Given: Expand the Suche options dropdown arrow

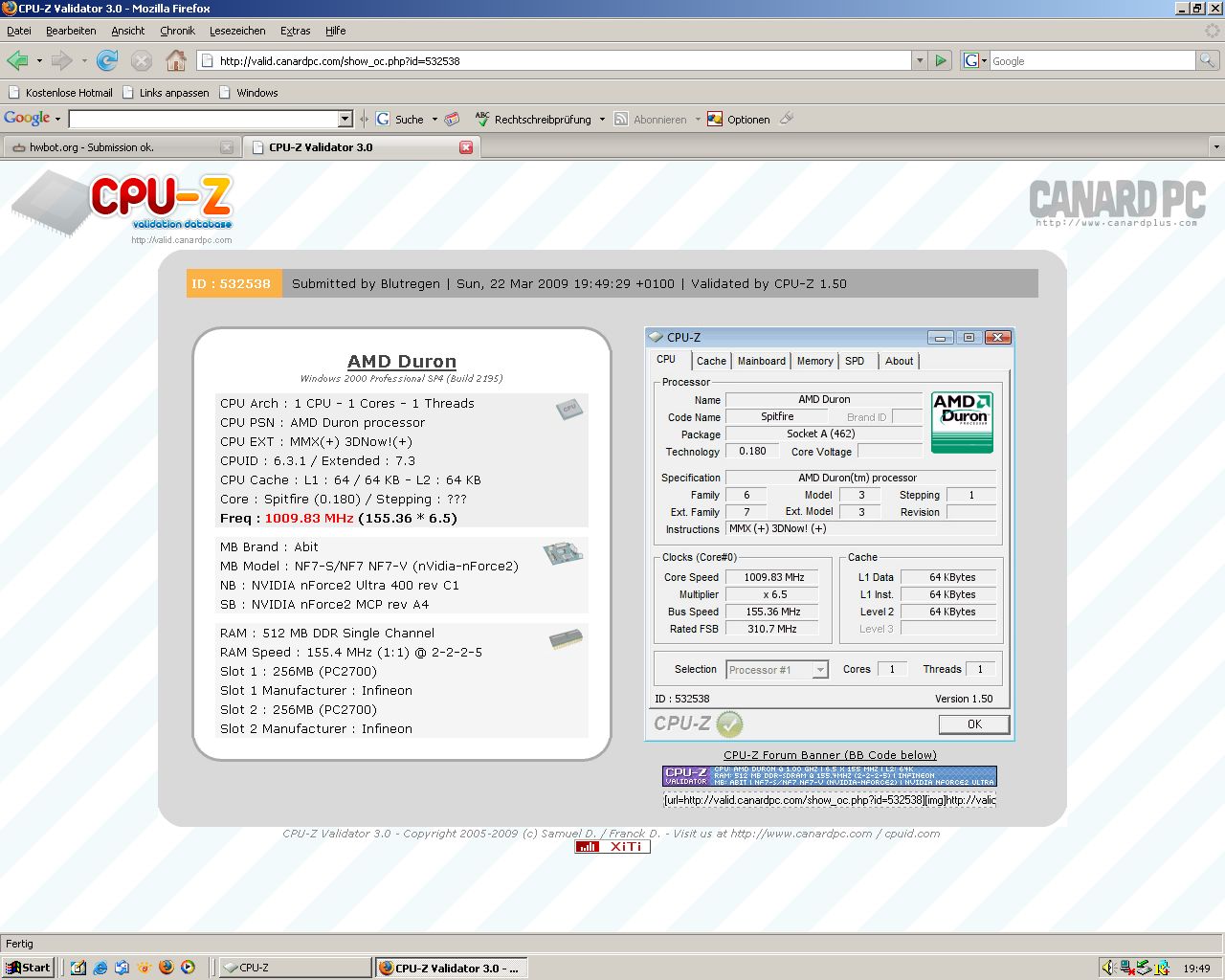Looking at the screenshot, I should coord(434,119).
